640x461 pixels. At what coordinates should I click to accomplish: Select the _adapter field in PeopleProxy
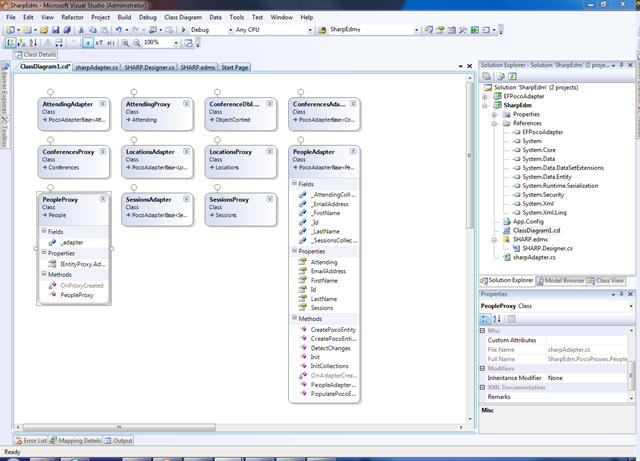point(72,243)
